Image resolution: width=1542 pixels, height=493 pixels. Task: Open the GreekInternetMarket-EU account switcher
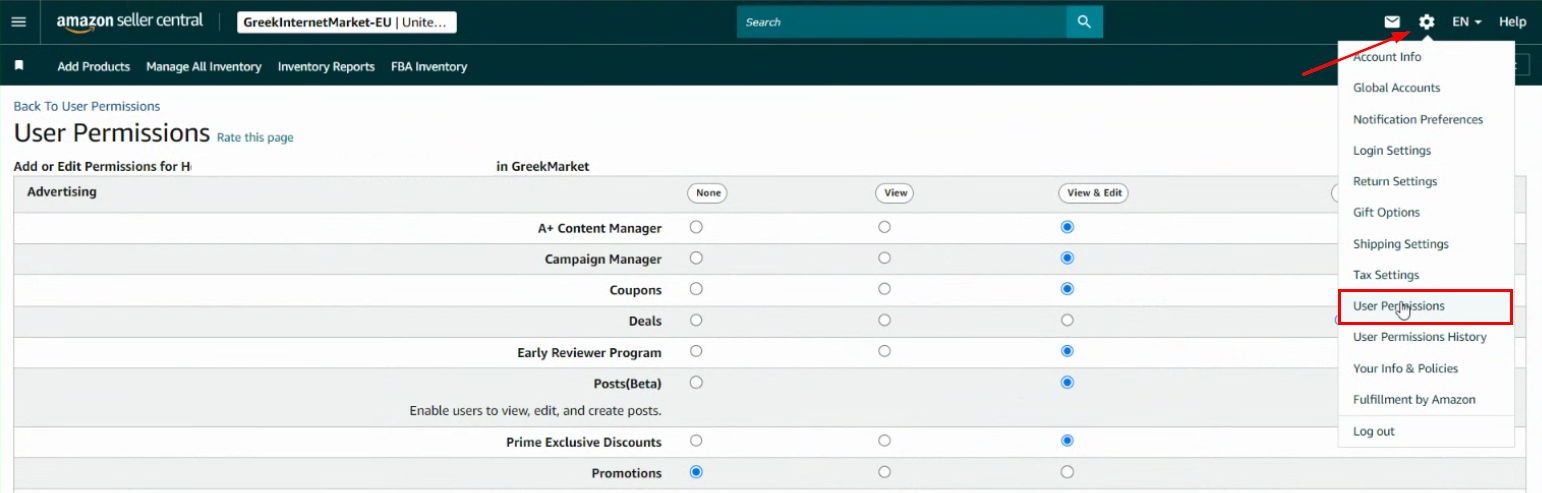346,22
